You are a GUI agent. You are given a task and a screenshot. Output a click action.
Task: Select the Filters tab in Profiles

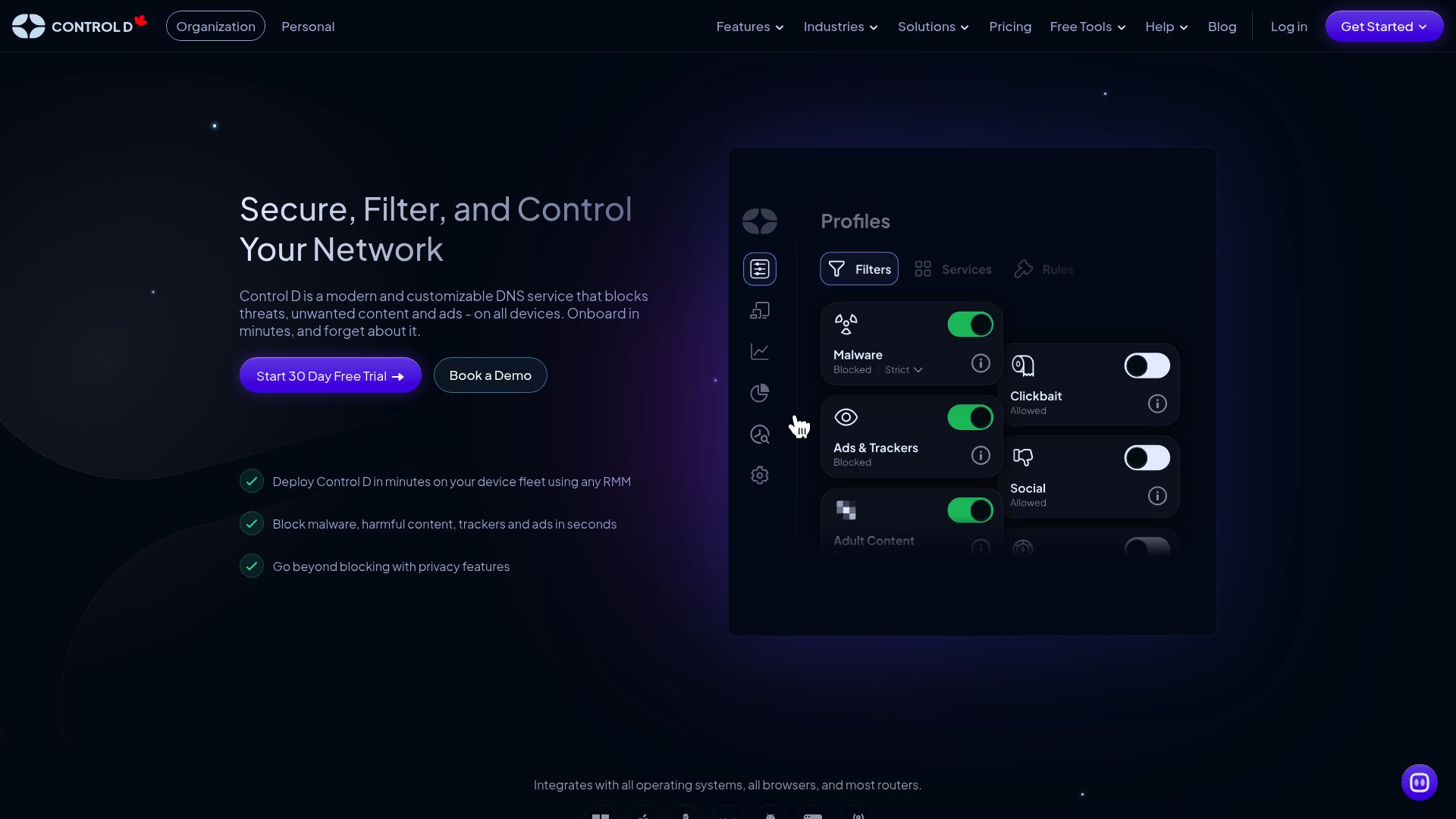click(859, 269)
